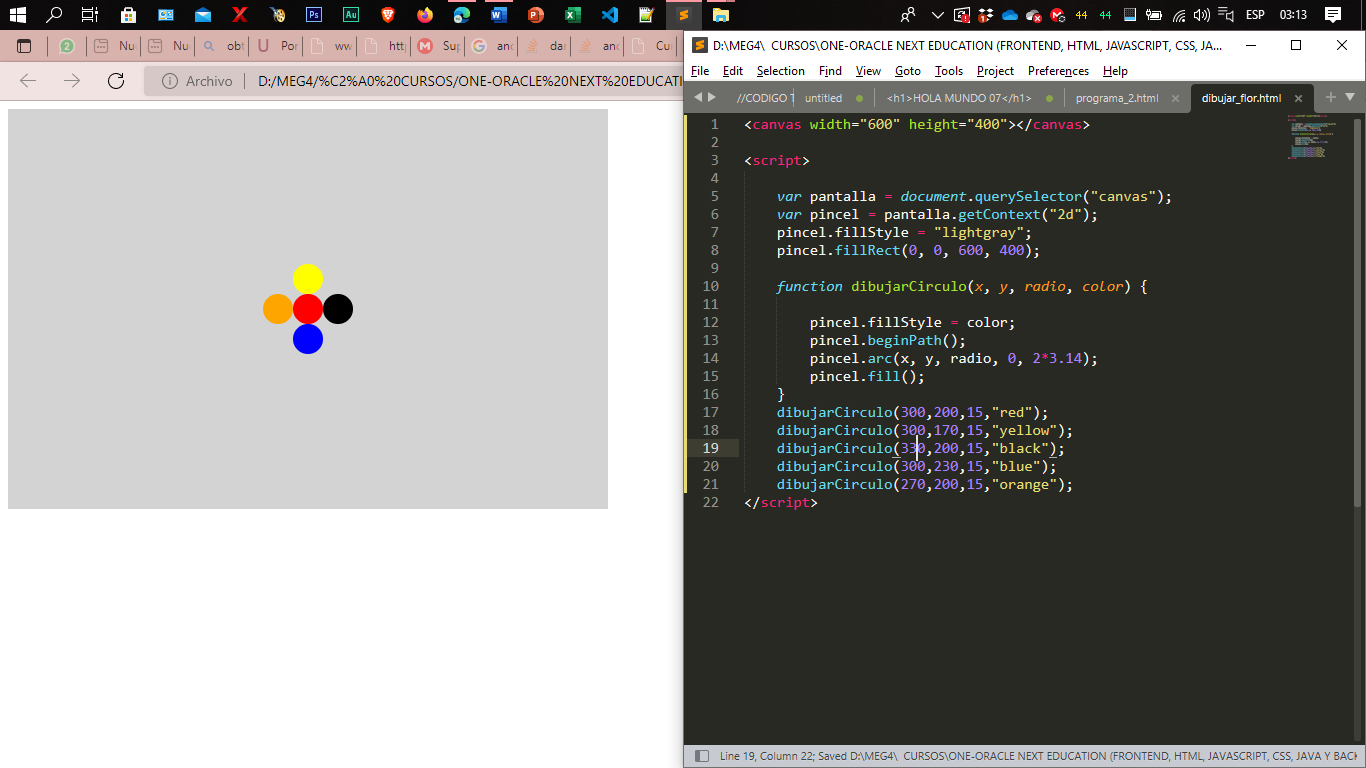Screen dimensions: 1366x768
Task: Switch to the untitled tab
Action: coord(824,98)
